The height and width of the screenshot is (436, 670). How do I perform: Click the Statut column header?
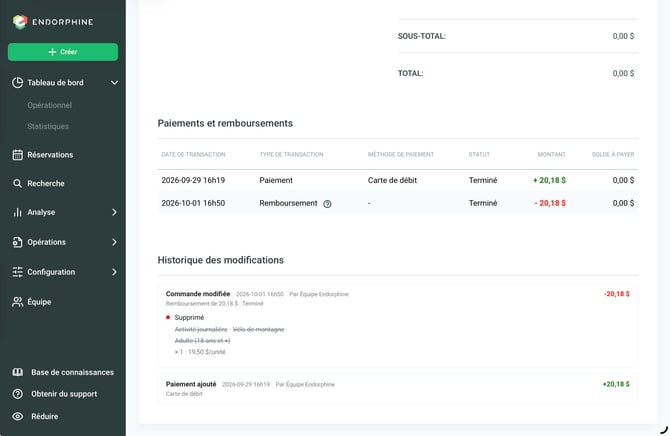tap(479, 154)
